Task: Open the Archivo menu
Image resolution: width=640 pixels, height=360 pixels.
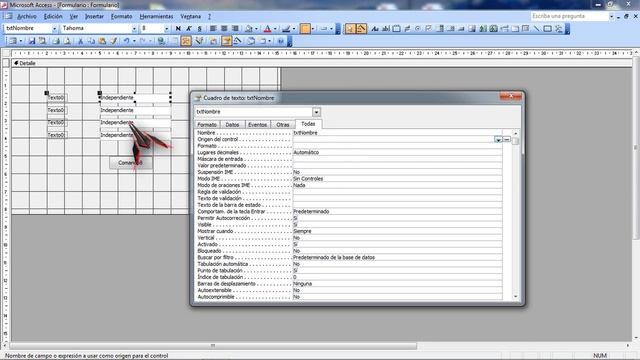Action: pyautogui.click(x=27, y=16)
